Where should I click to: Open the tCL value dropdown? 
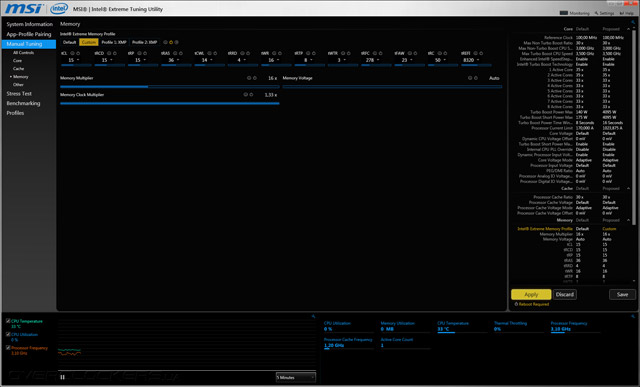pos(78,60)
